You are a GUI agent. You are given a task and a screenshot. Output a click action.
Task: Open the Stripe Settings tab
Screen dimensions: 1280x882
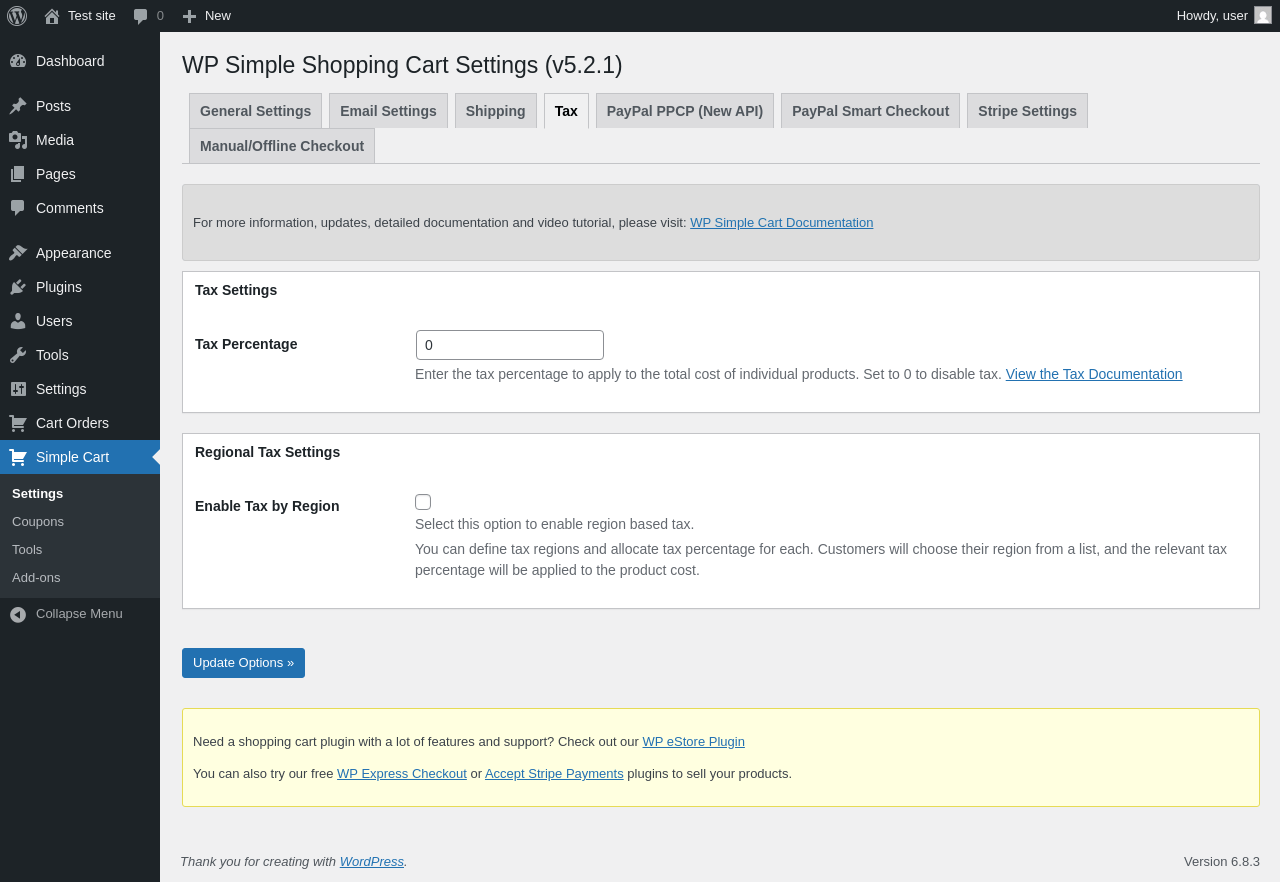click(1027, 111)
